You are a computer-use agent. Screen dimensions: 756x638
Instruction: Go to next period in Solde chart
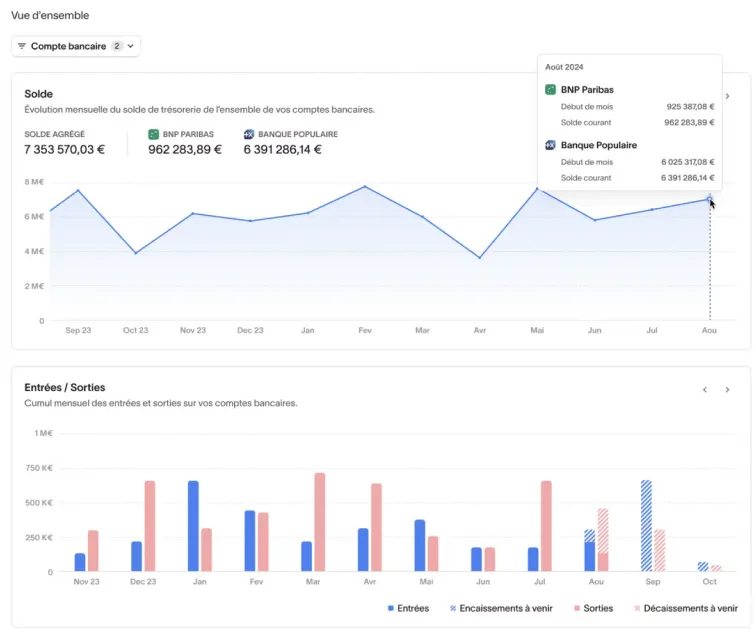727,96
